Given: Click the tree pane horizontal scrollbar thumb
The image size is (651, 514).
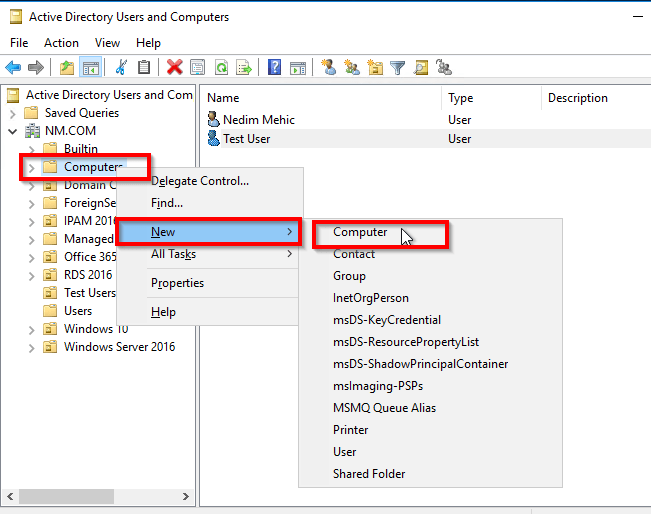Looking at the screenshot, I should (x=66, y=496).
